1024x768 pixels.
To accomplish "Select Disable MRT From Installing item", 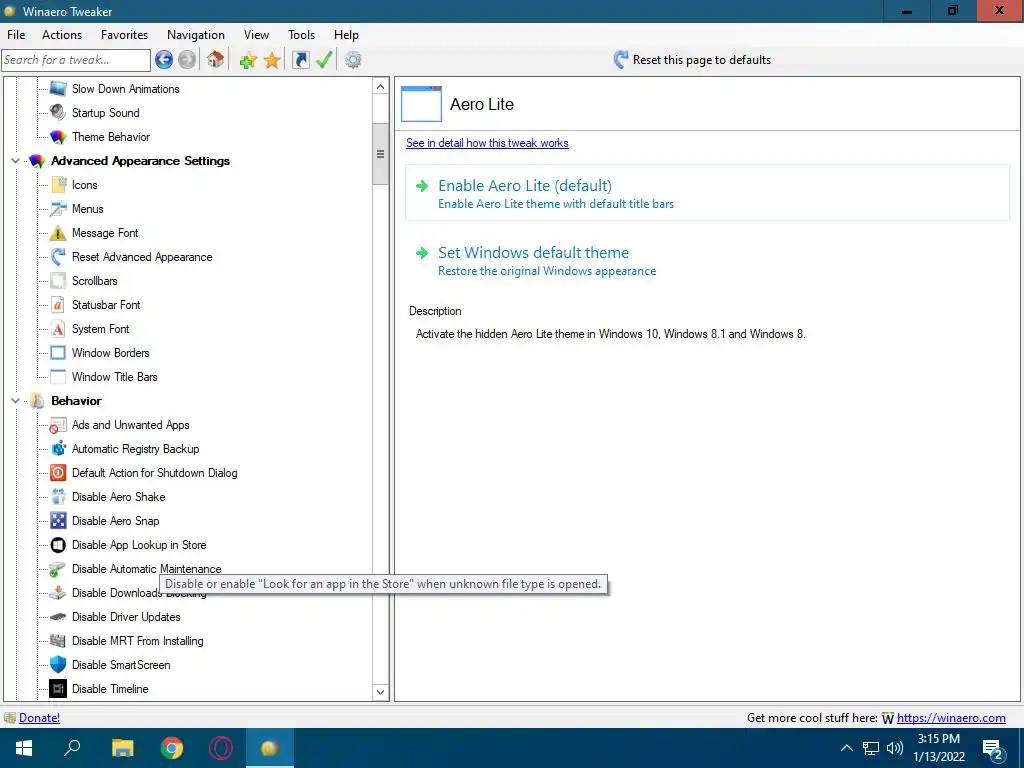I will coord(137,641).
